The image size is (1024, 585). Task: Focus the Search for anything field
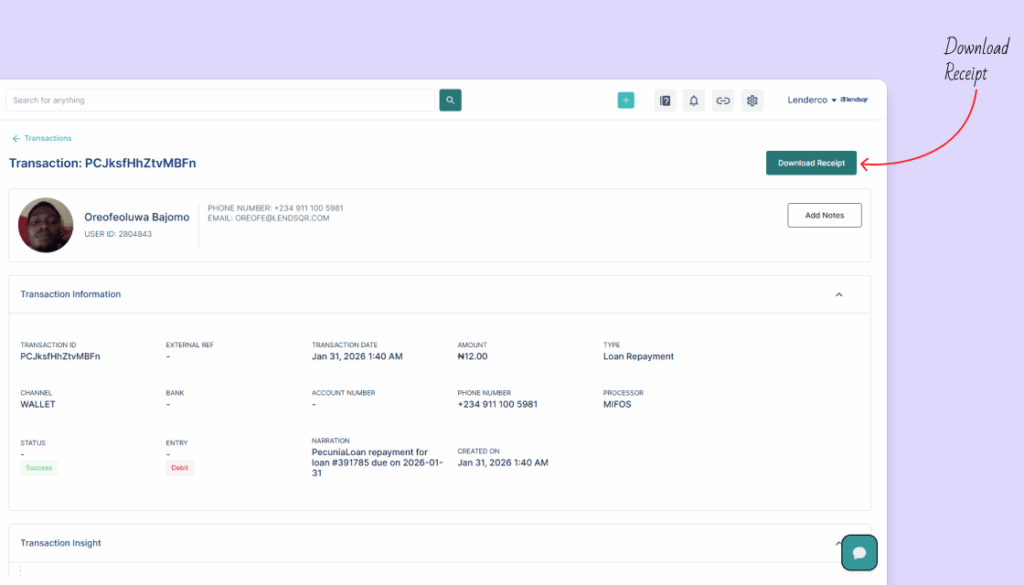tap(222, 100)
